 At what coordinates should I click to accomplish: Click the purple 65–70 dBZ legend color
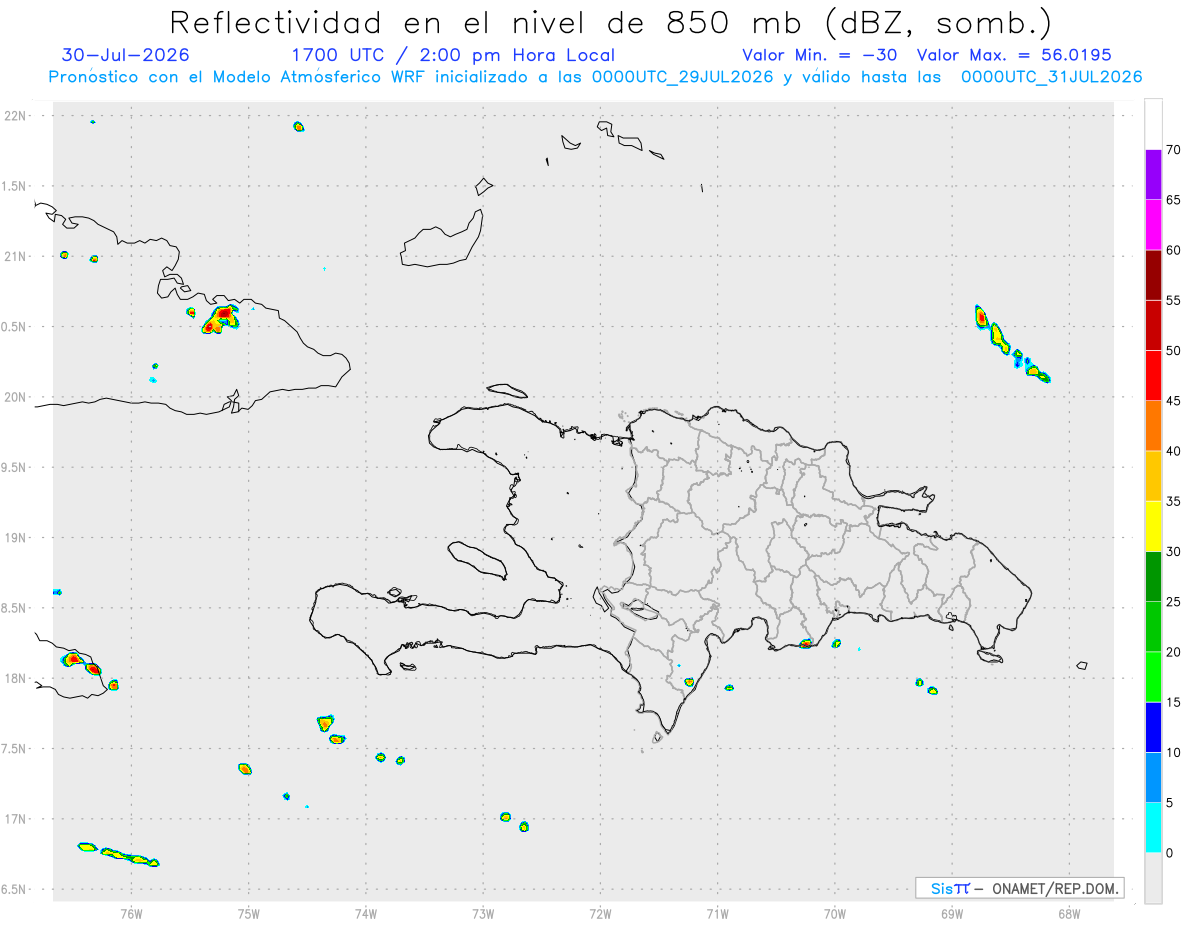[1153, 175]
